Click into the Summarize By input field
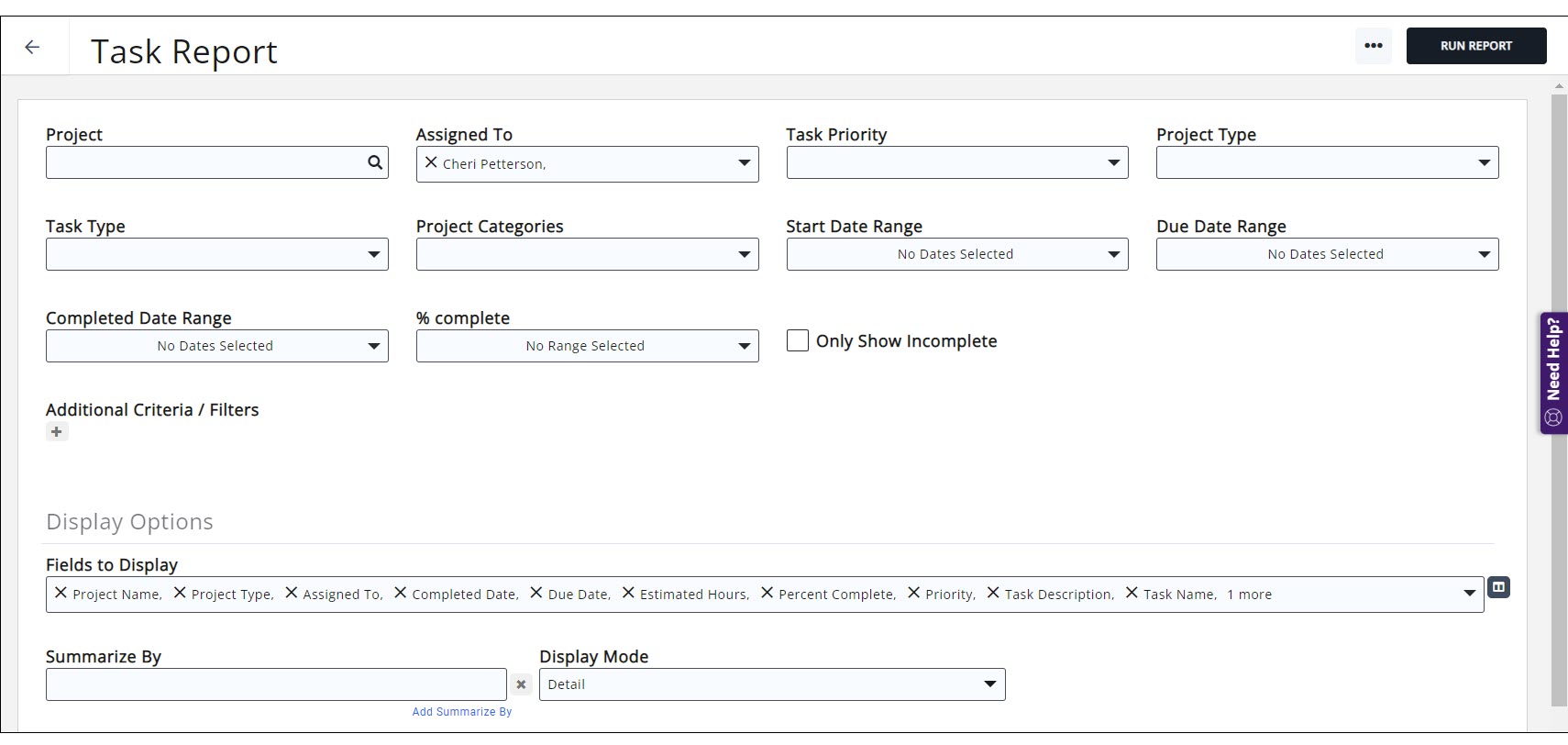The image size is (1568, 745). click(x=275, y=684)
